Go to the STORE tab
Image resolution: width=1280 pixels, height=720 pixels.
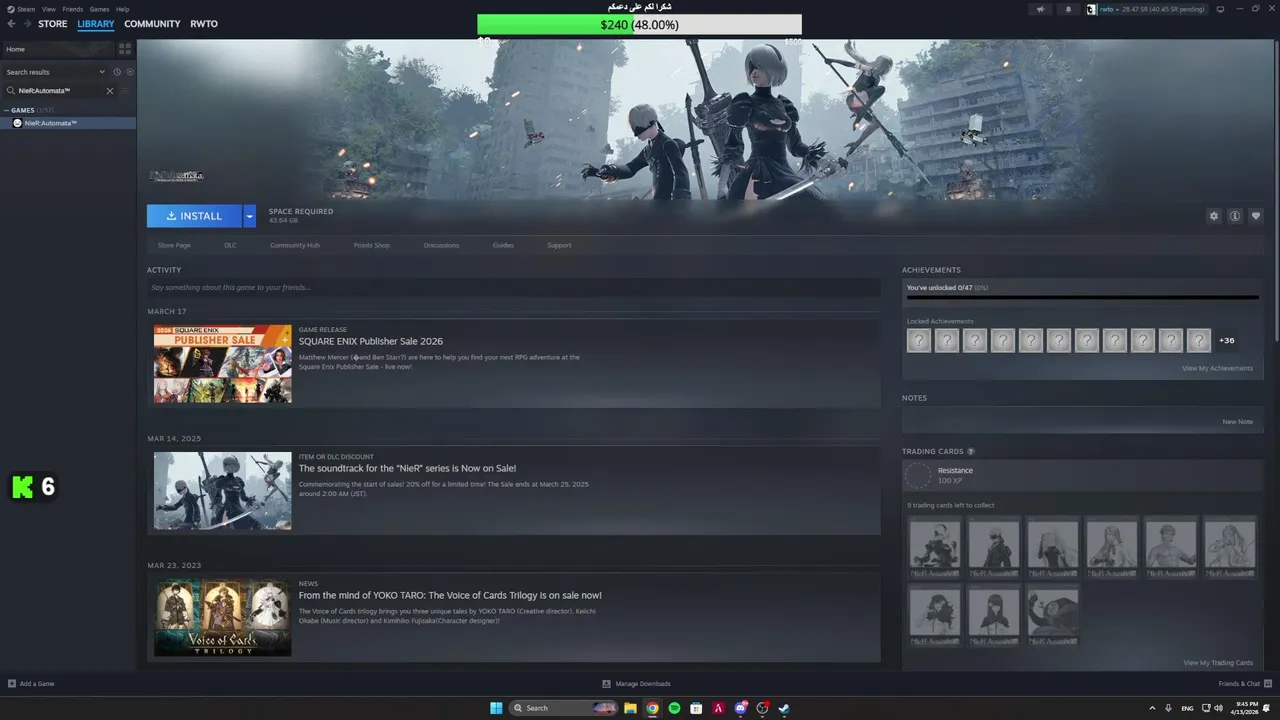53,24
